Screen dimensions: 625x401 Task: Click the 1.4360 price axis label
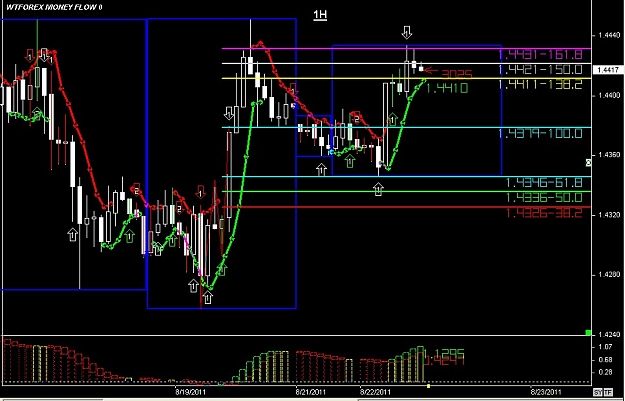click(x=609, y=155)
